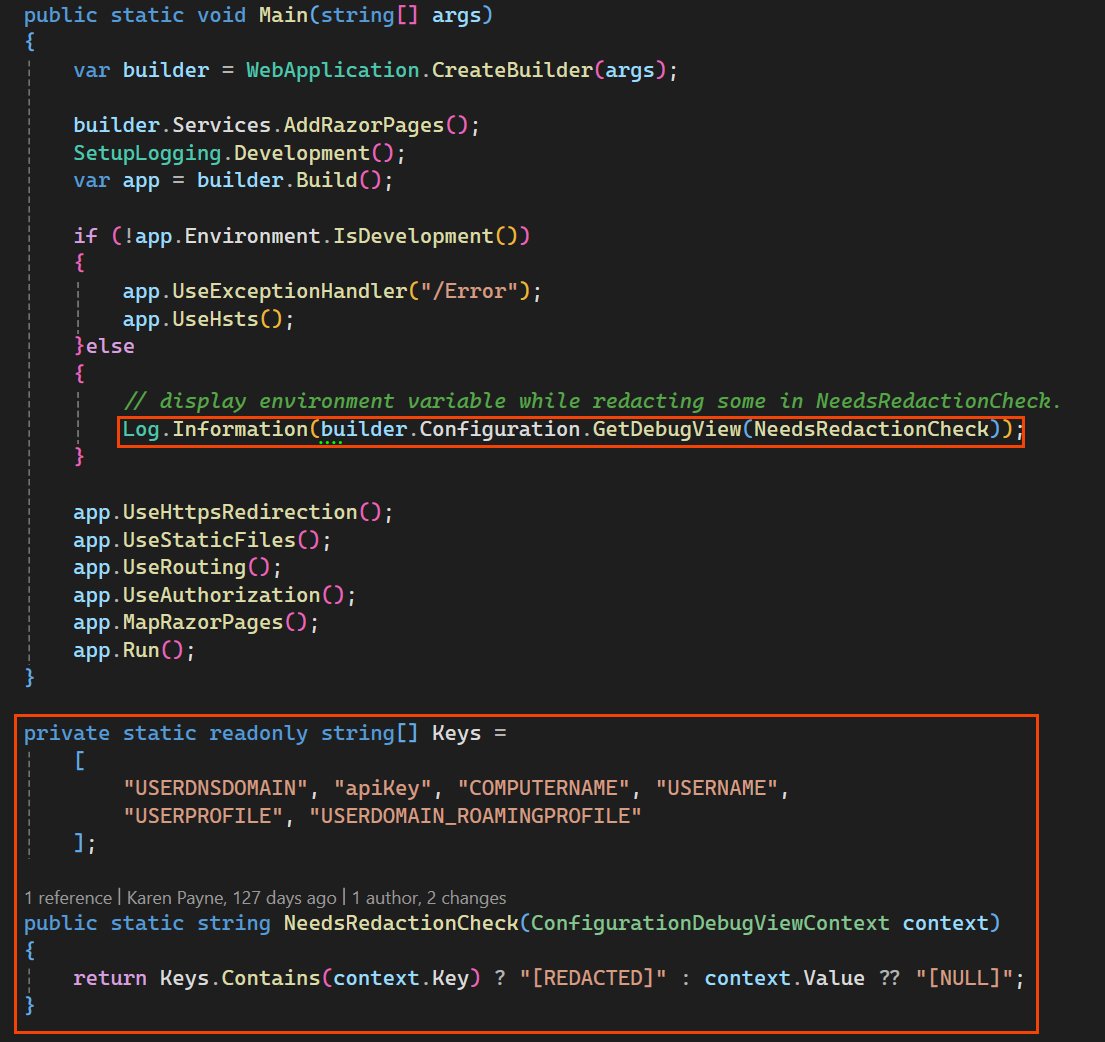Click 'WebApplication' in the CreateBuilder line
The width and height of the screenshot is (1105, 1042).
[x=333, y=70]
